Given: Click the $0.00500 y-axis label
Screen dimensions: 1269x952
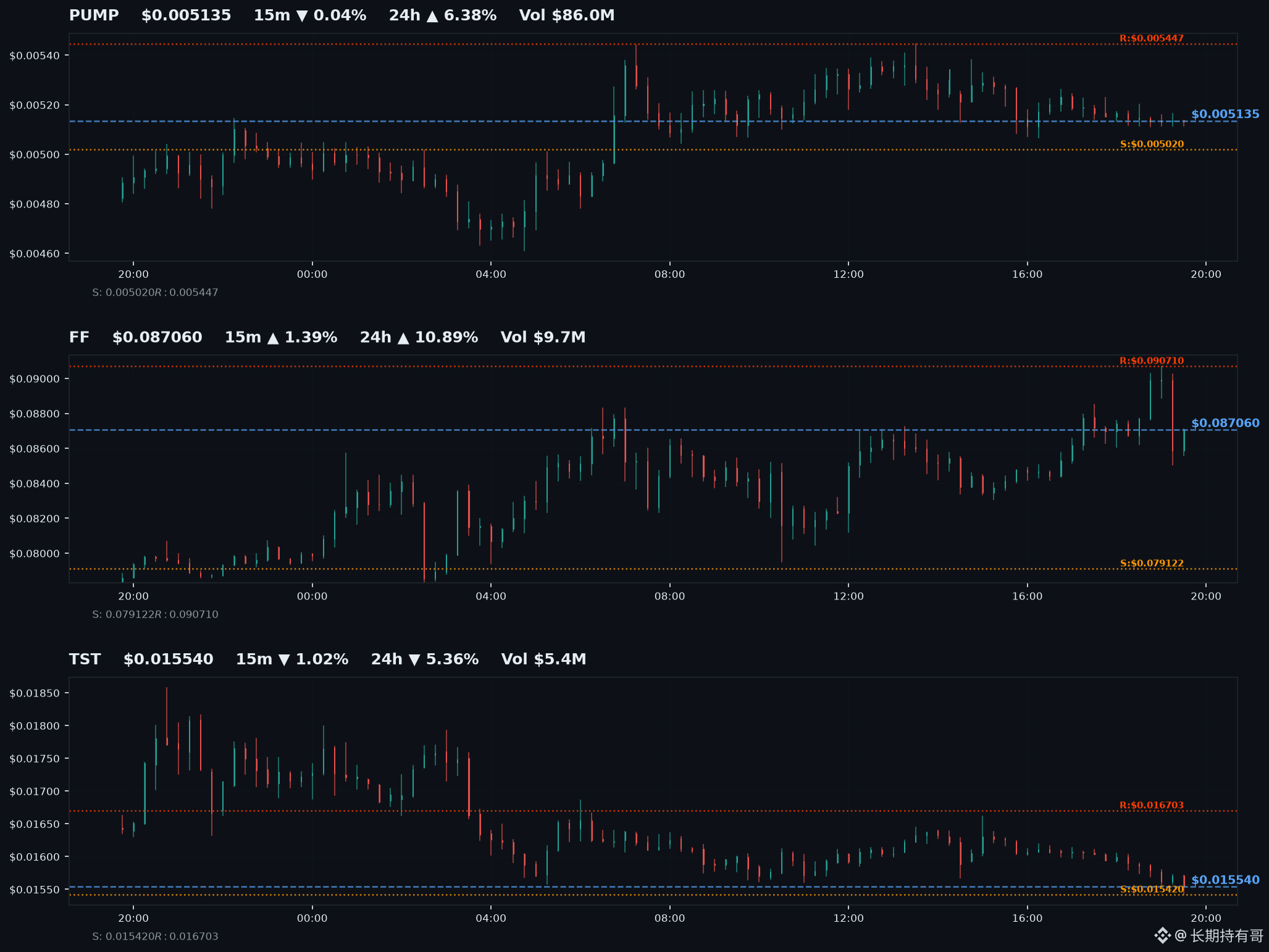Looking at the screenshot, I should pos(35,154).
